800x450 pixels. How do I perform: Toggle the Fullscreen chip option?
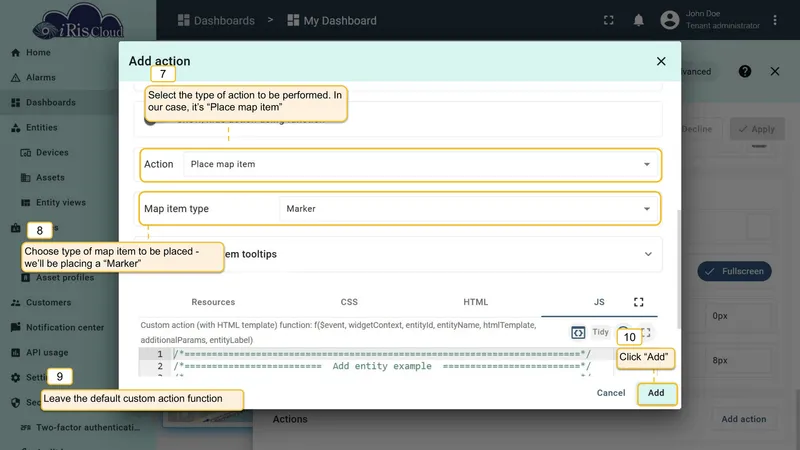(734, 271)
